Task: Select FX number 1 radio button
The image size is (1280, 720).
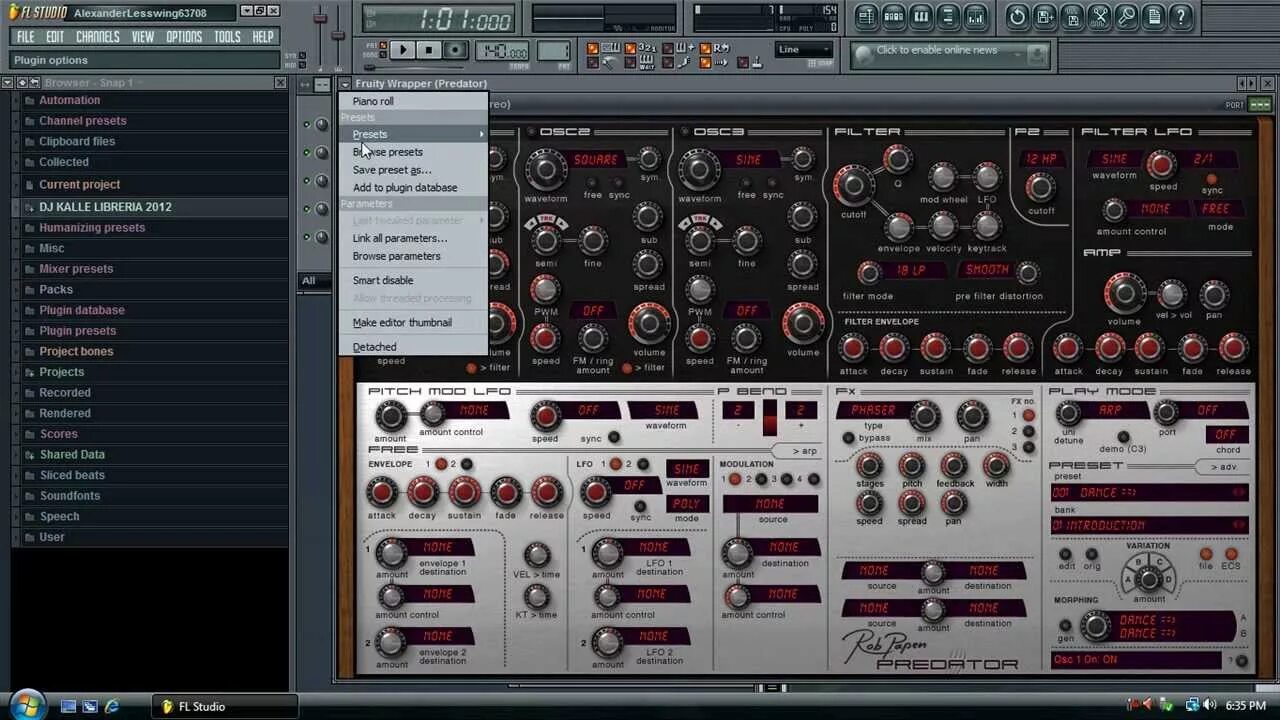Action: click(x=1028, y=415)
